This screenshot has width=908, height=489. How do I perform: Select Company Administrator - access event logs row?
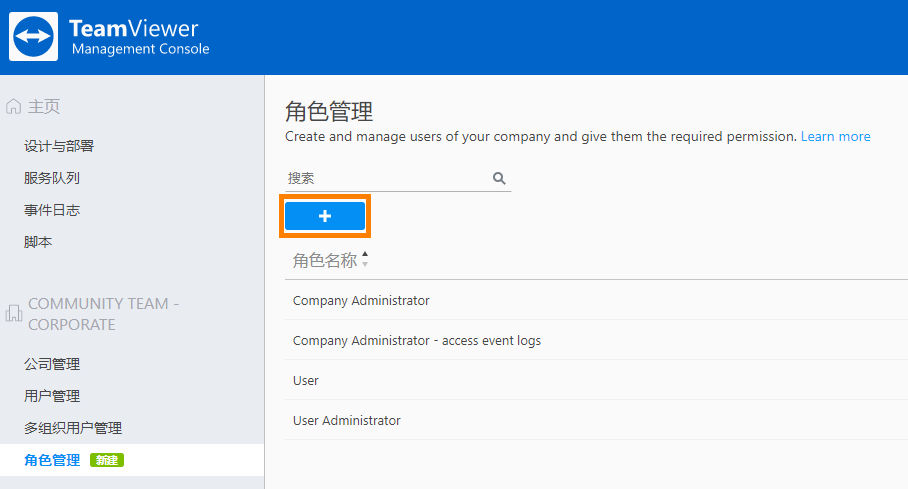pos(596,340)
